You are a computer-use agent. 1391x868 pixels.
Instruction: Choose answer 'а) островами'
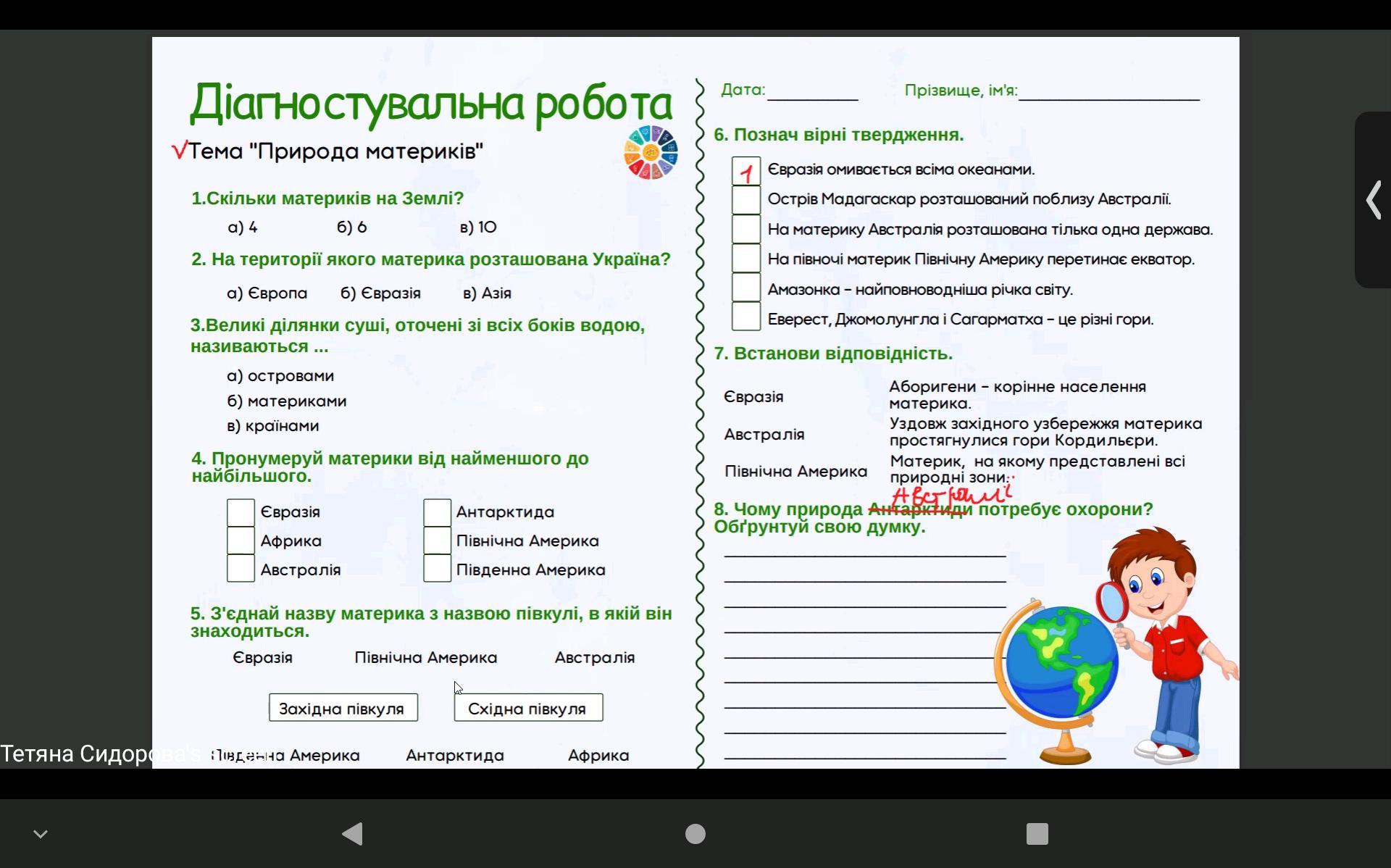tap(280, 376)
